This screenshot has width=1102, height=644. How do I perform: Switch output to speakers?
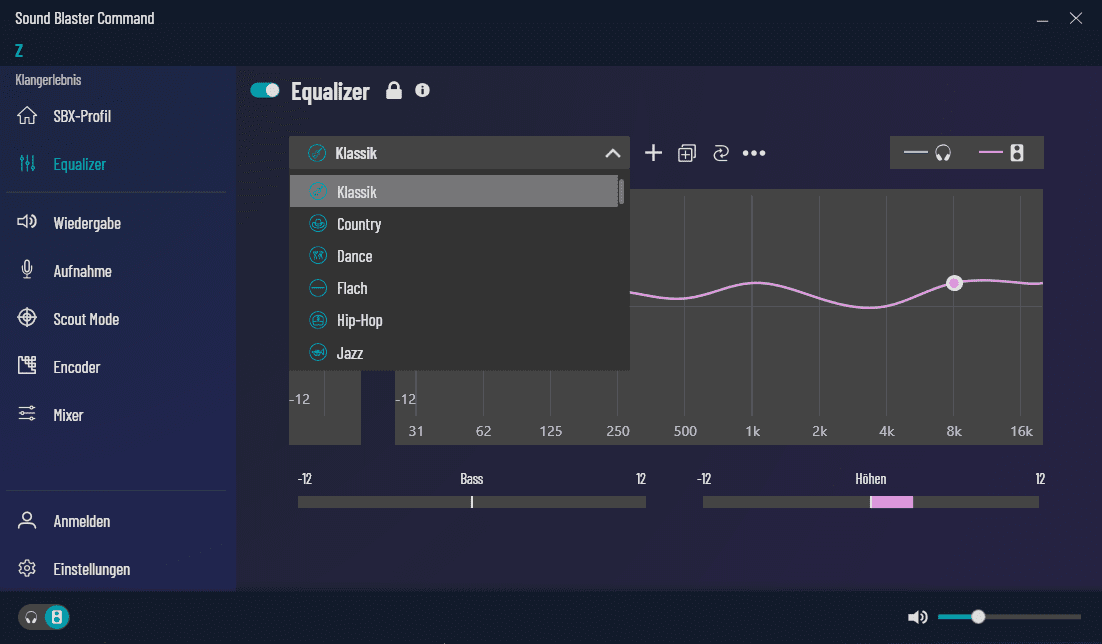(57, 617)
